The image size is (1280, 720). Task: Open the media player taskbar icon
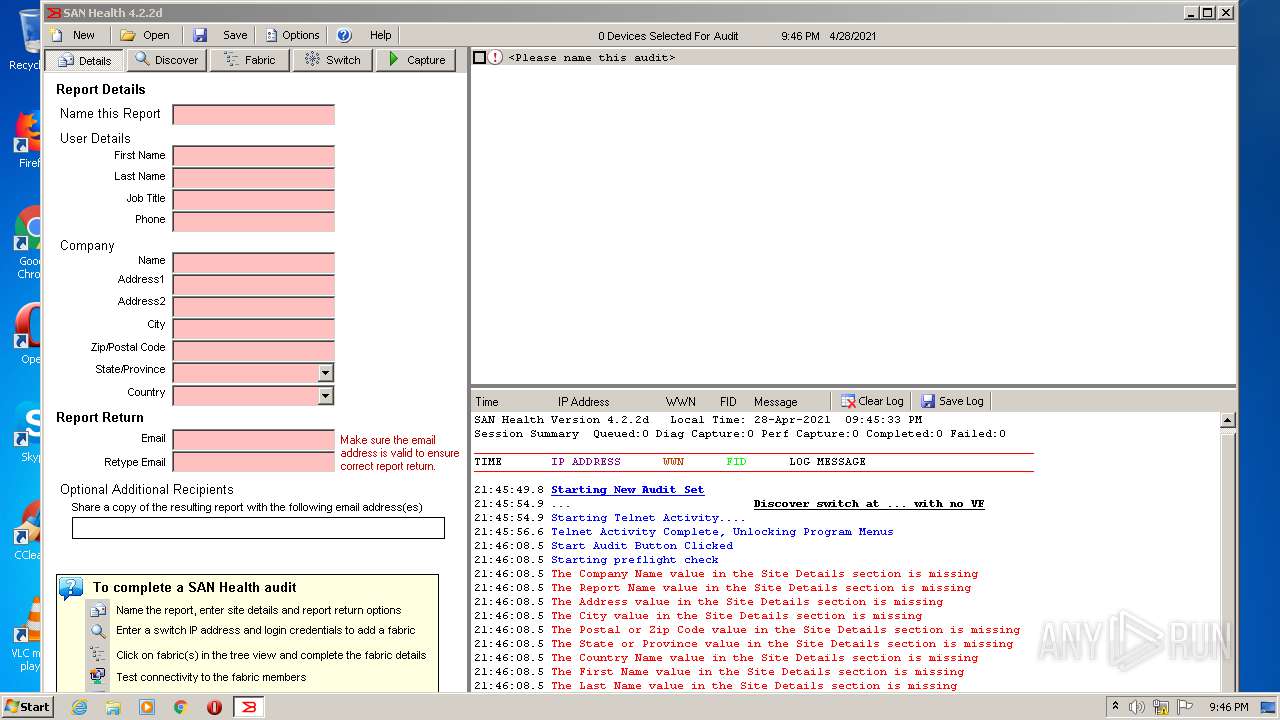(147, 707)
